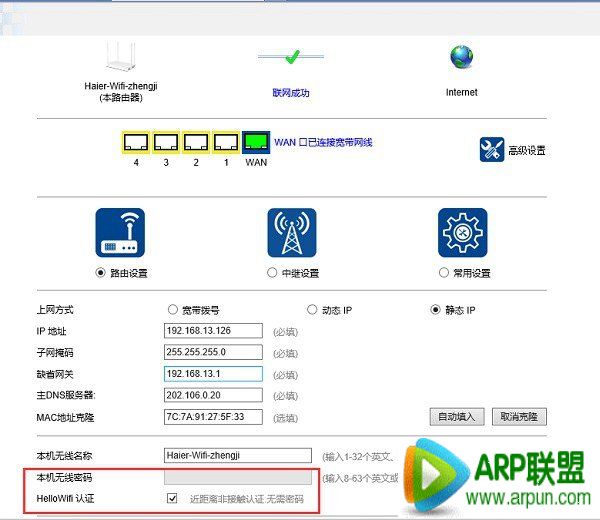Click the IP 地址 input field
Screen dimensions: 600x520
click(x=213, y=331)
